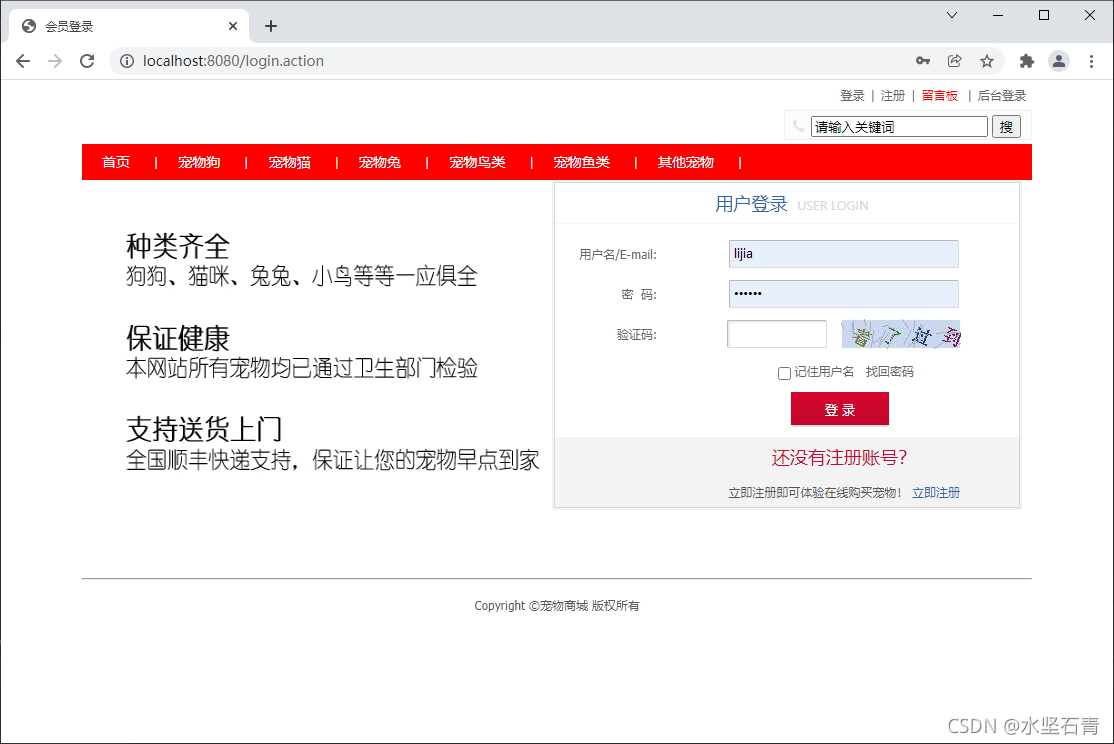Close the 会员登录 tab

tap(233, 26)
